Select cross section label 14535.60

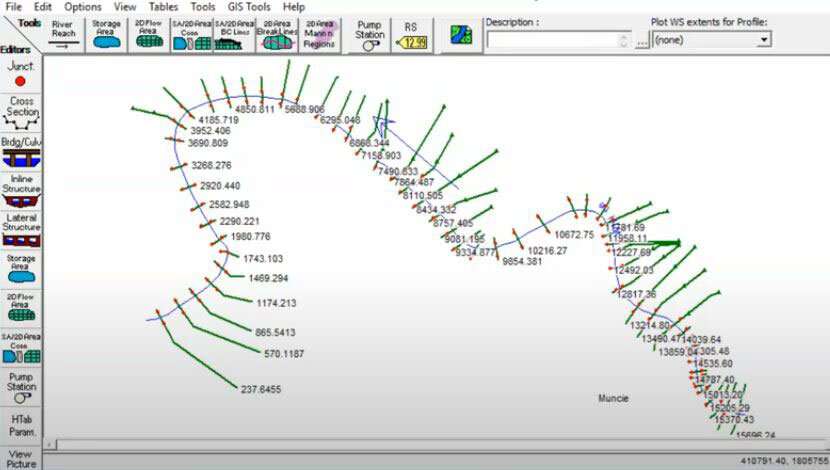(x=712, y=364)
